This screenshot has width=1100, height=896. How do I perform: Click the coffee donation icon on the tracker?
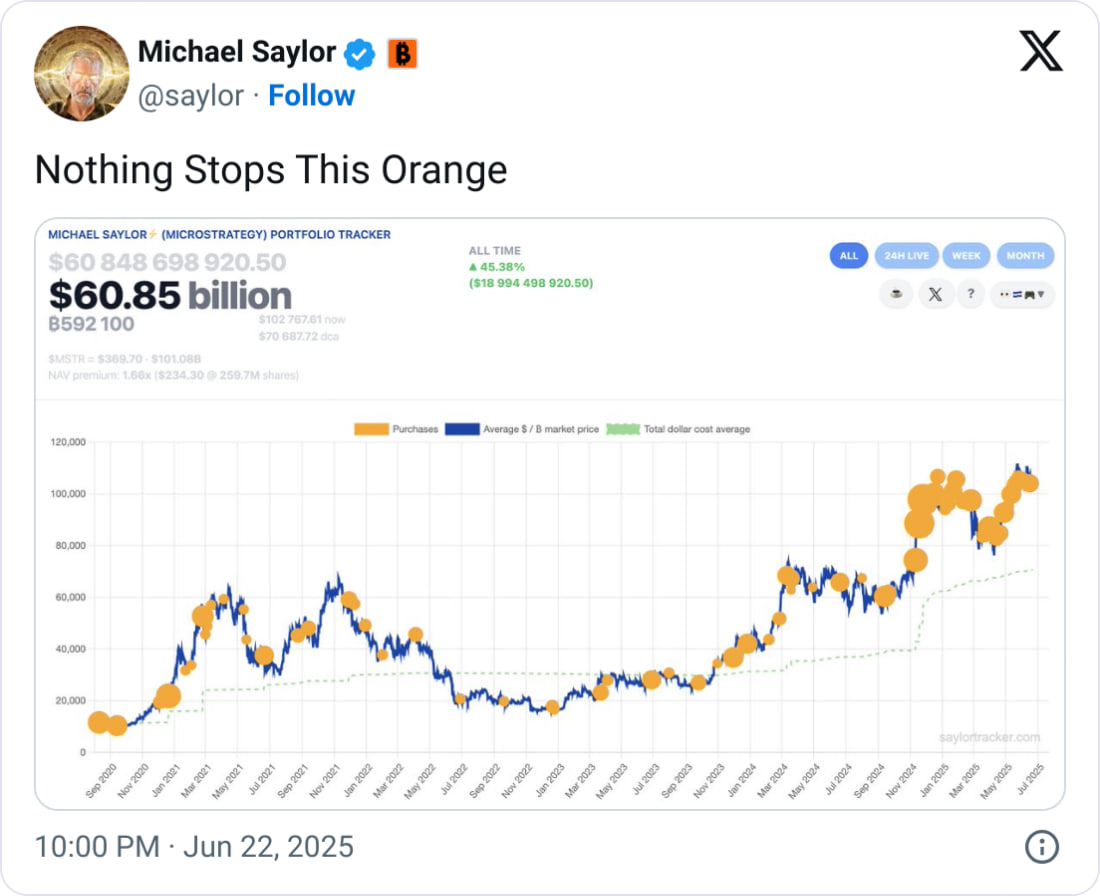[895, 293]
